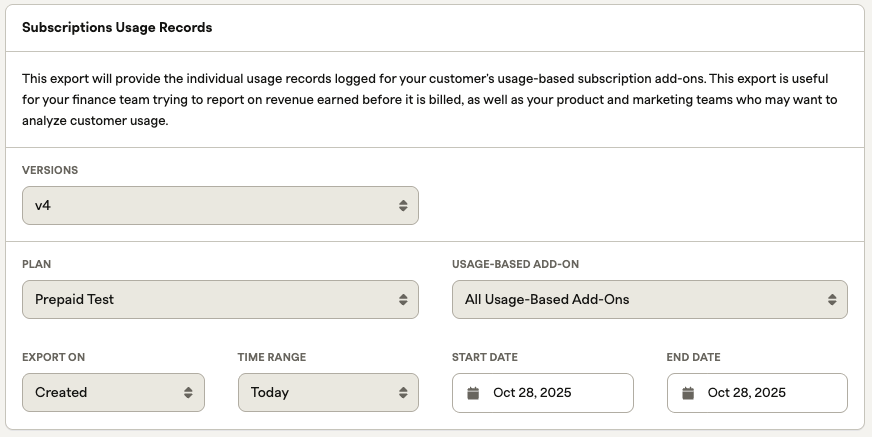Viewport: 872px width, 437px height.
Task: Click the VERSIONS field label
Action: tap(50, 171)
